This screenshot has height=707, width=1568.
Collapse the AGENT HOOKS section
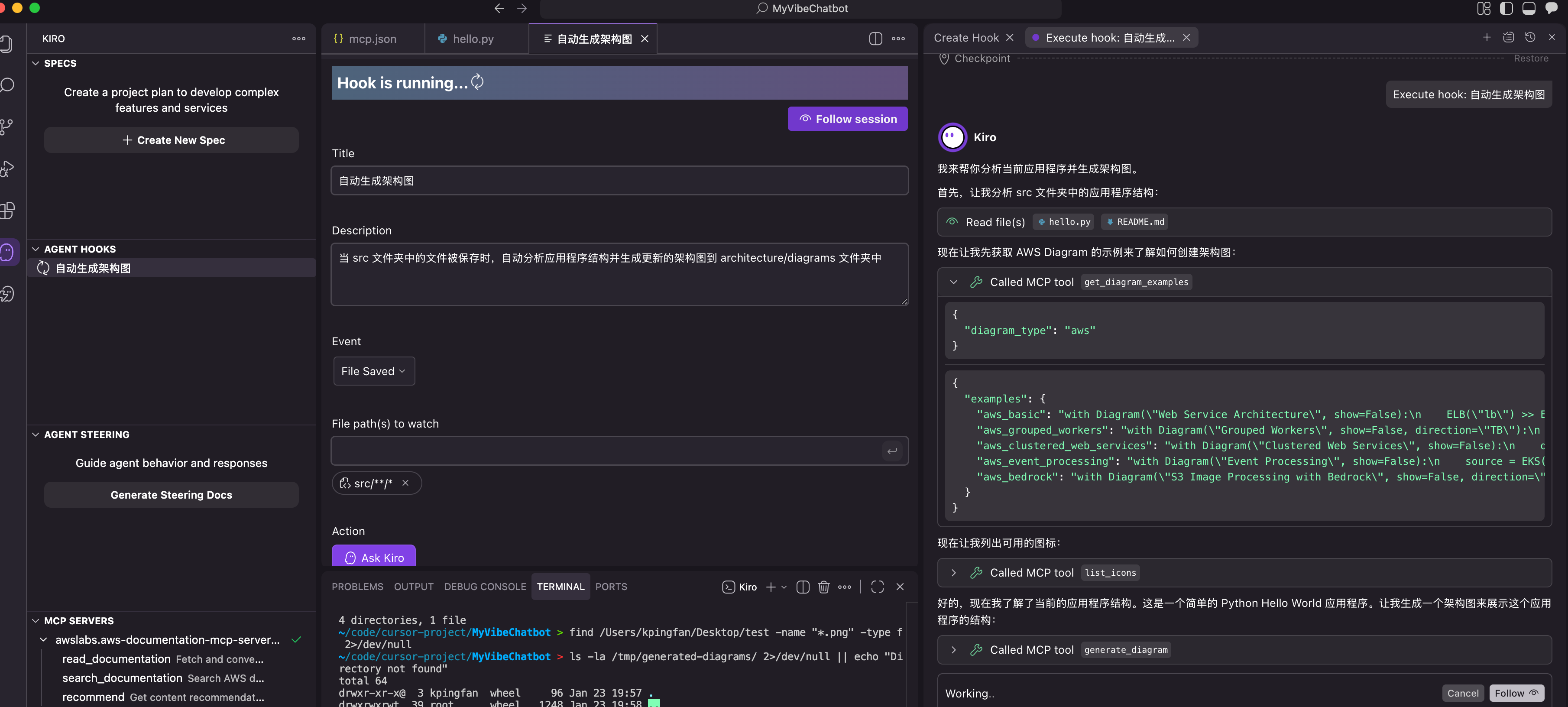coord(36,249)
